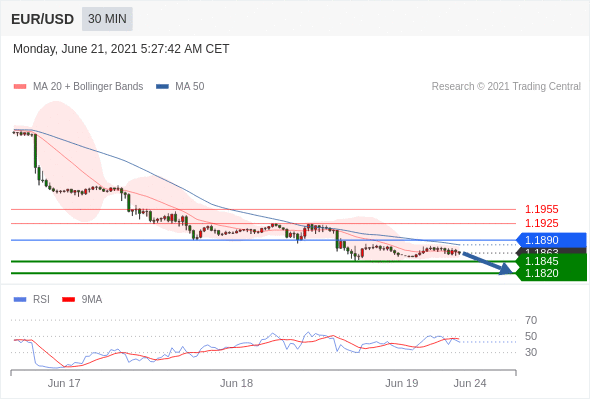Click the green 1.1820 target price tag
The image size is (590, 400).
pos(551,274)
